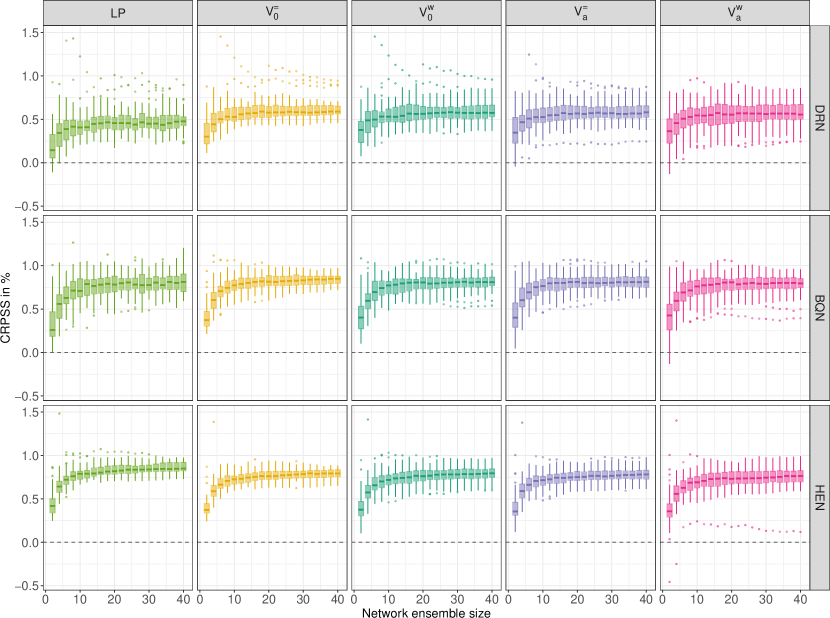Click x-axis tick 30 under the V0= column

click(303, 599)
